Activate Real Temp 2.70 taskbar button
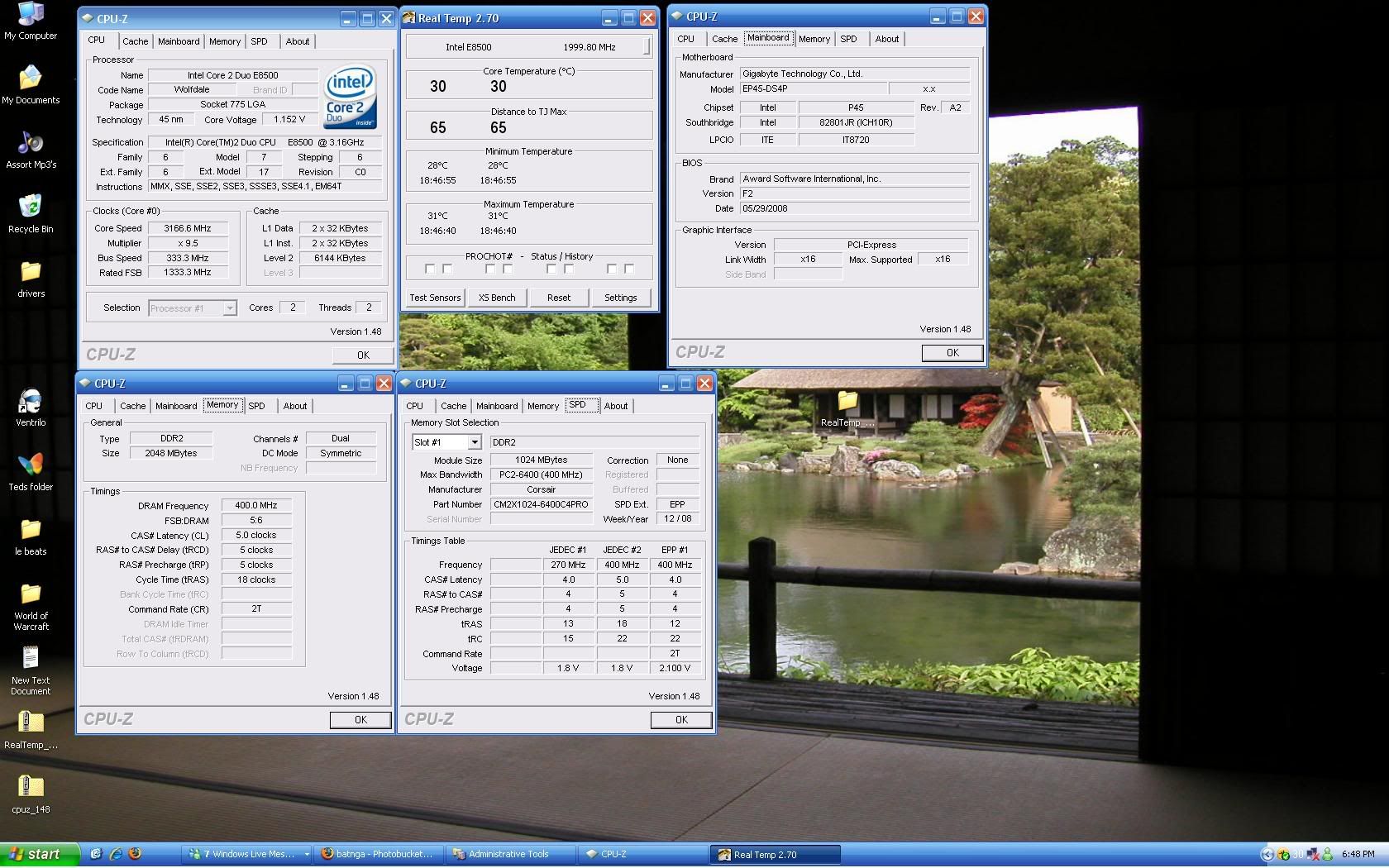Viewport: 1389px width, 868px height. pos(775,855)
